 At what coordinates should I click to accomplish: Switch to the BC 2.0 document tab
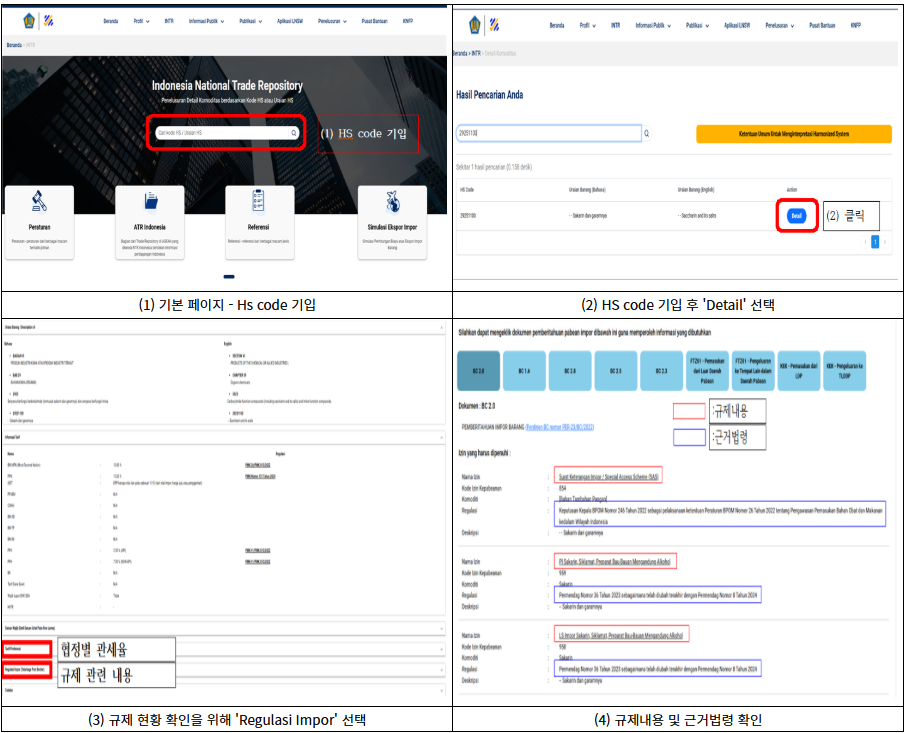478,370
